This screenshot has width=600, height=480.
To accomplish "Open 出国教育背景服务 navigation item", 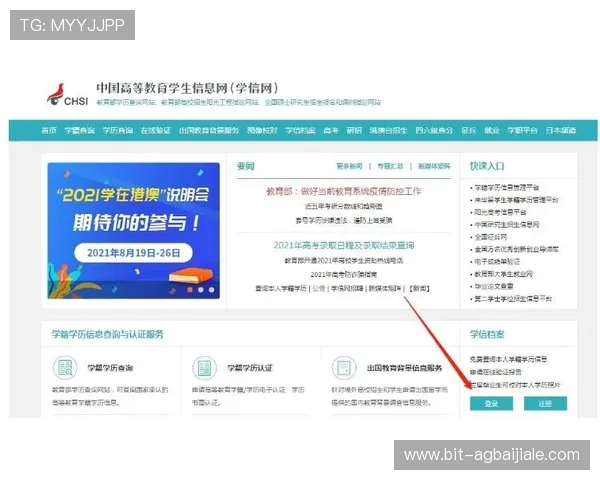I will tap(209, 131).
